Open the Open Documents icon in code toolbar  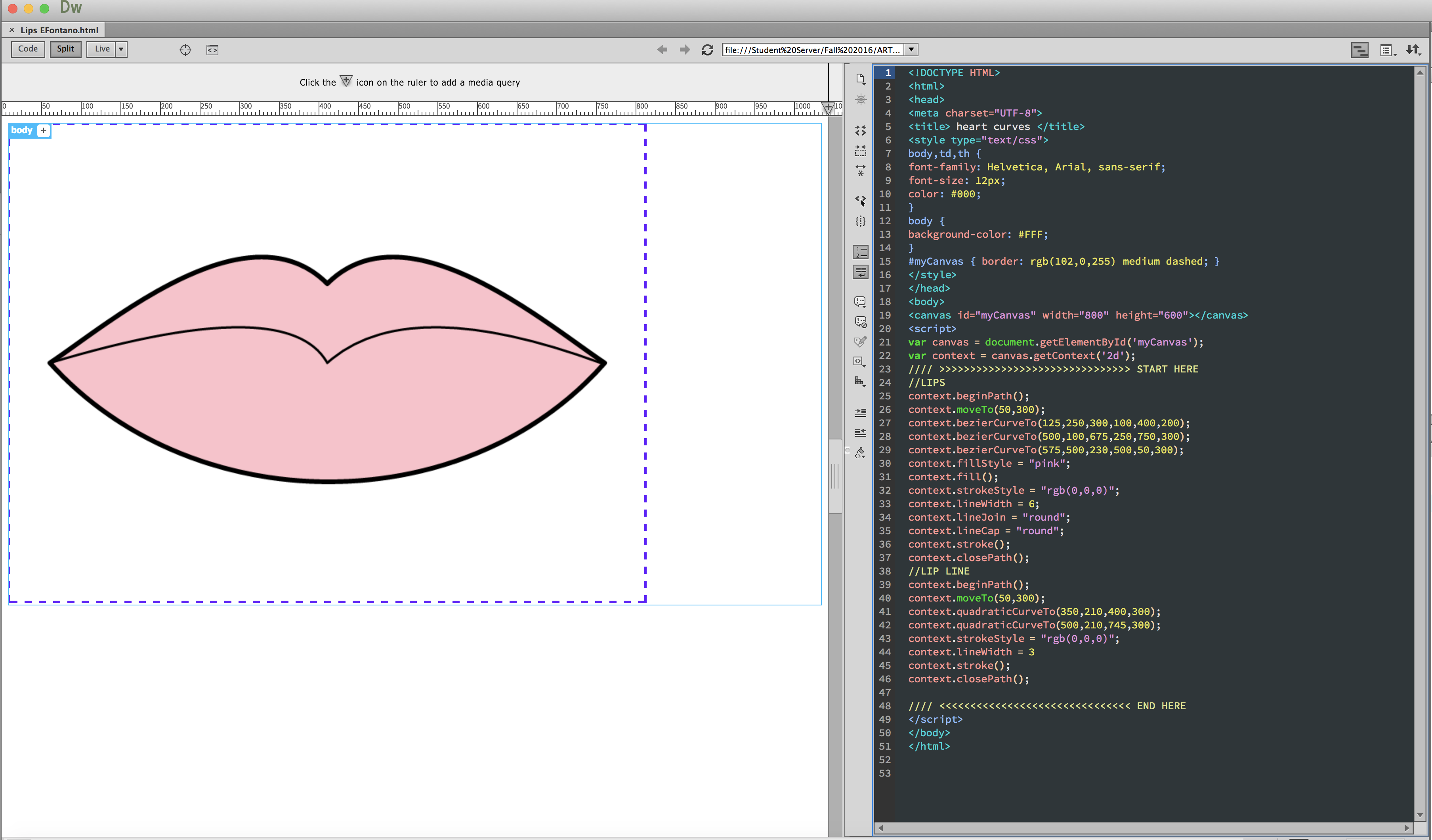860,78
